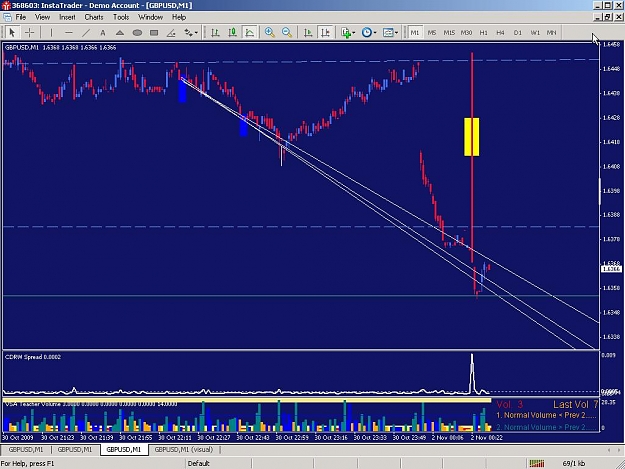Click the CDRW Spread indicator label
This screenshot has height=469, width=625.
[33, 357]
